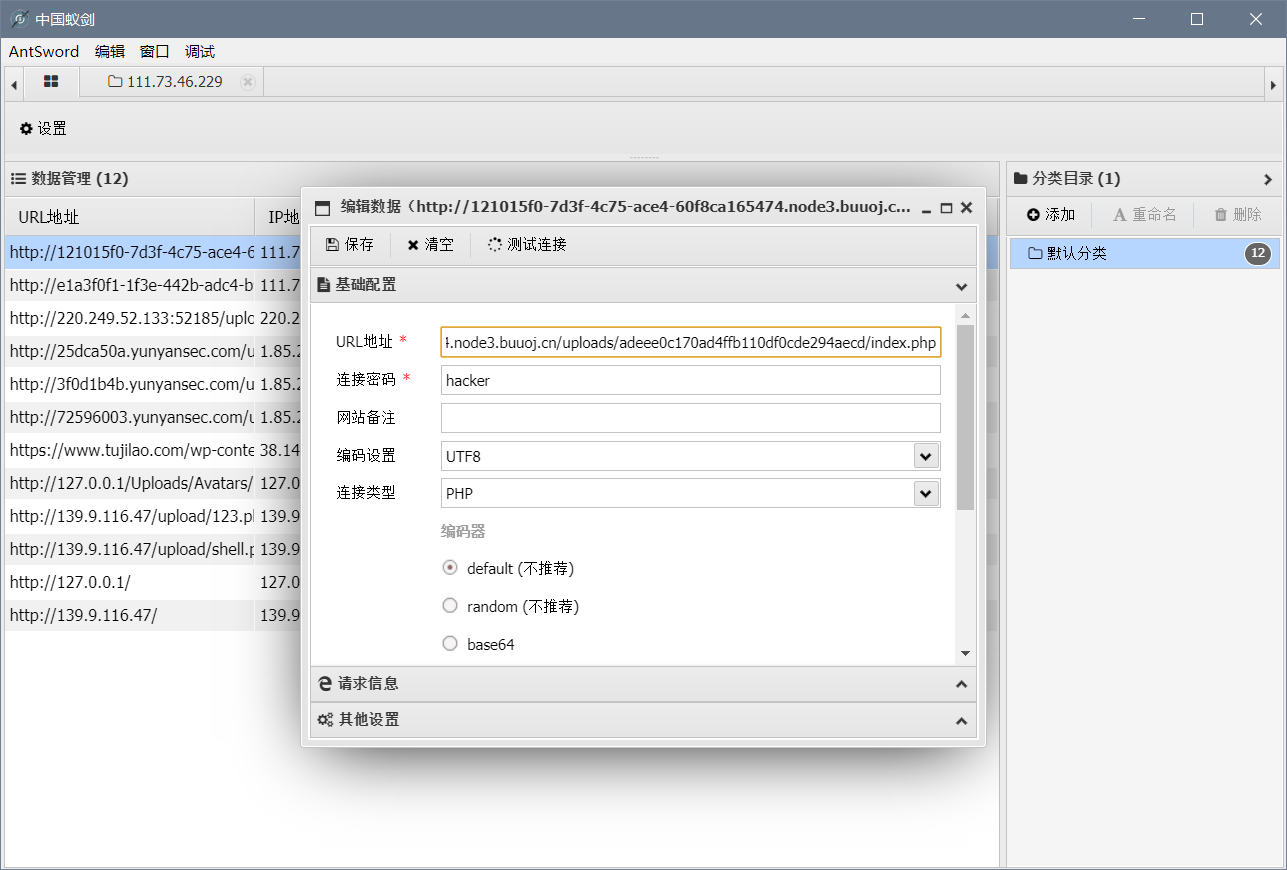Open the 调试 menu

198,51
